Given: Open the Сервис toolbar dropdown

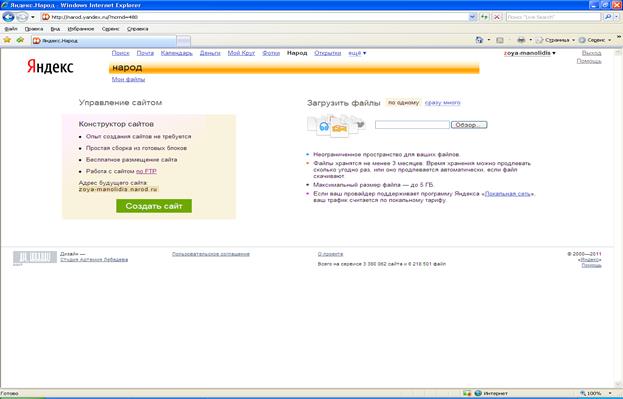Looking at the screenshot, I should coord(595,40).
